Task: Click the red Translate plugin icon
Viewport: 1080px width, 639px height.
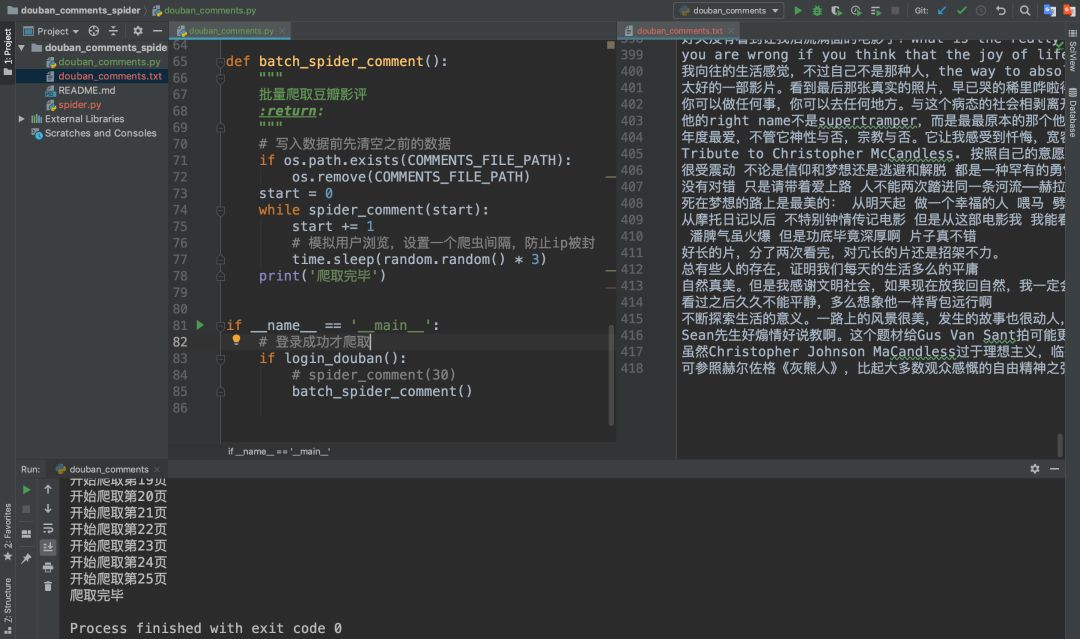Action: [x=1070, y=10]
